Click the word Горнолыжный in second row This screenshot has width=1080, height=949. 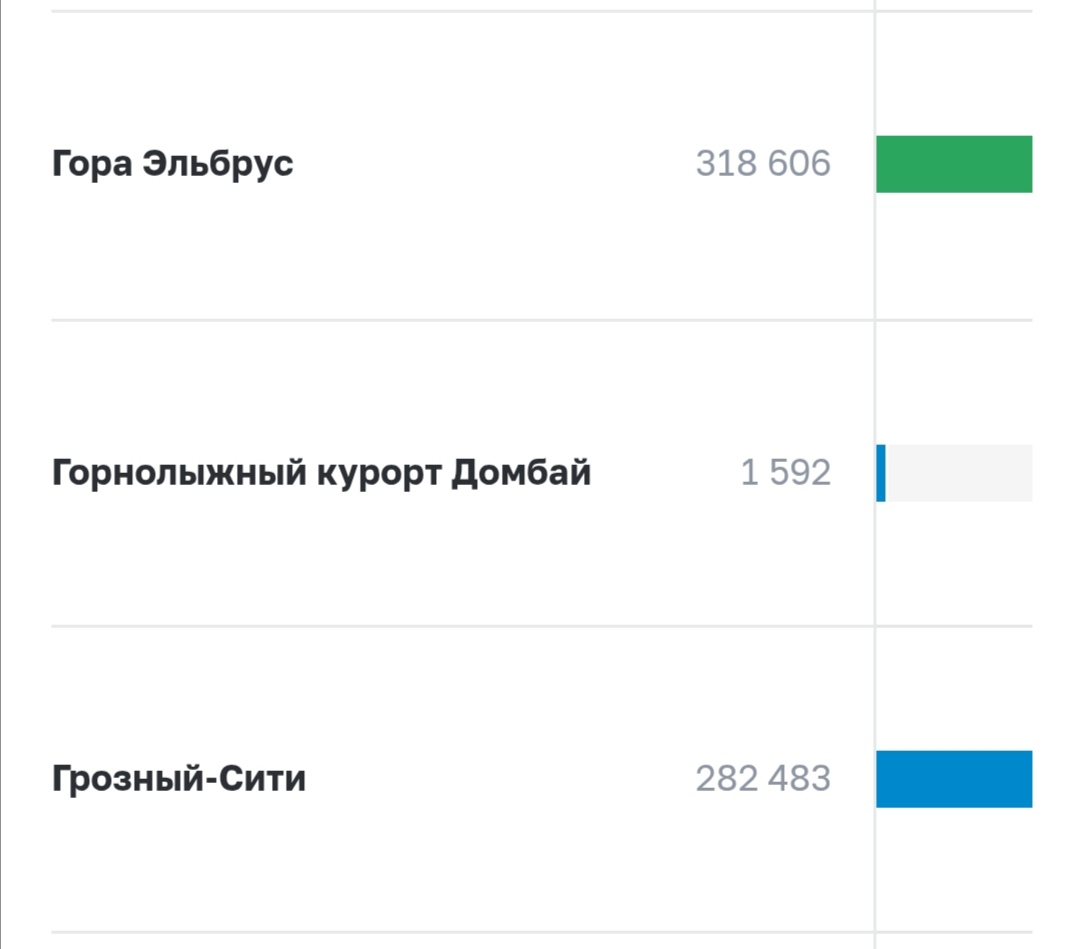click(x=178, y=472)
